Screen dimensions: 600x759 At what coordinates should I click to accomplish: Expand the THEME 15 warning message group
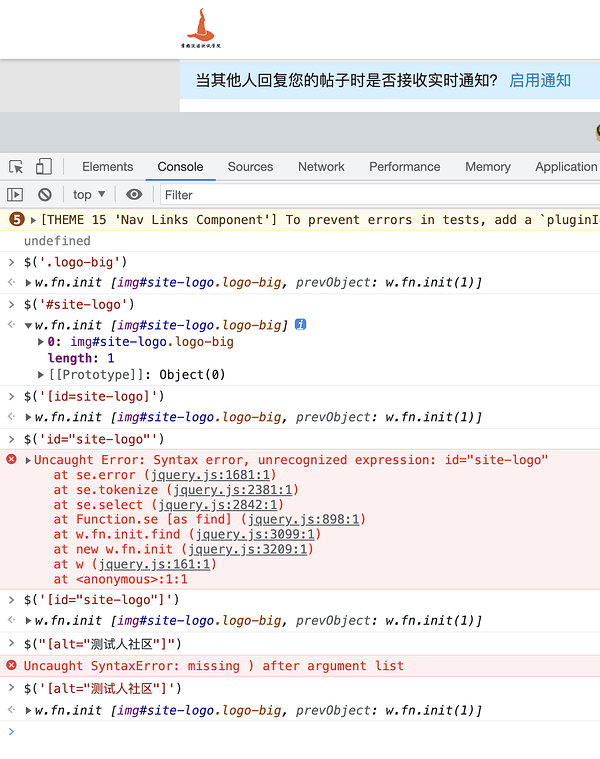coord(33,220)
